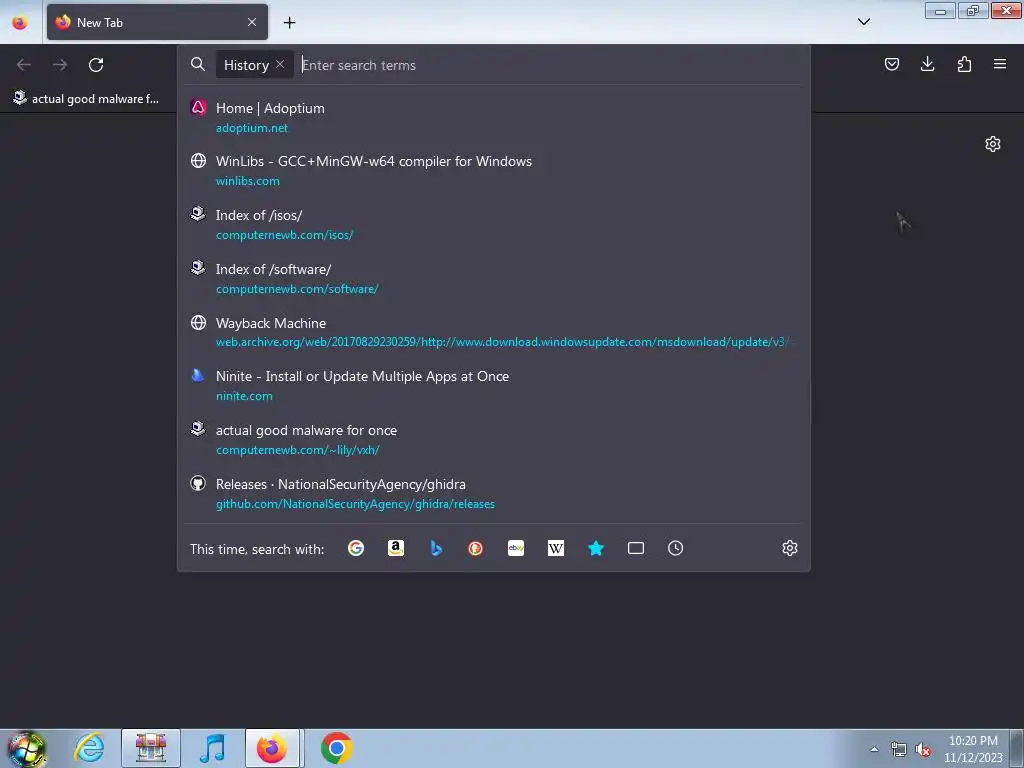Search this time with Amazon
Screen dimensions: 1024x768
coord(396,548)
